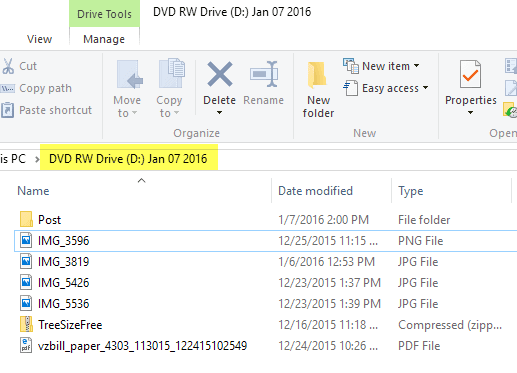Click the Move to icon
517x373 pixels.
[x=129, y=74]
